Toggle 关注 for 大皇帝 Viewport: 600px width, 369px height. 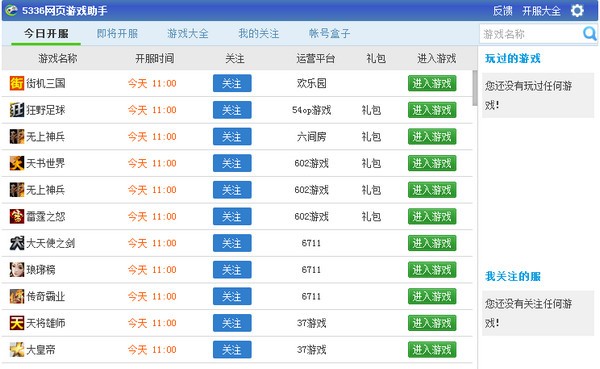click(x=232, y=349)
